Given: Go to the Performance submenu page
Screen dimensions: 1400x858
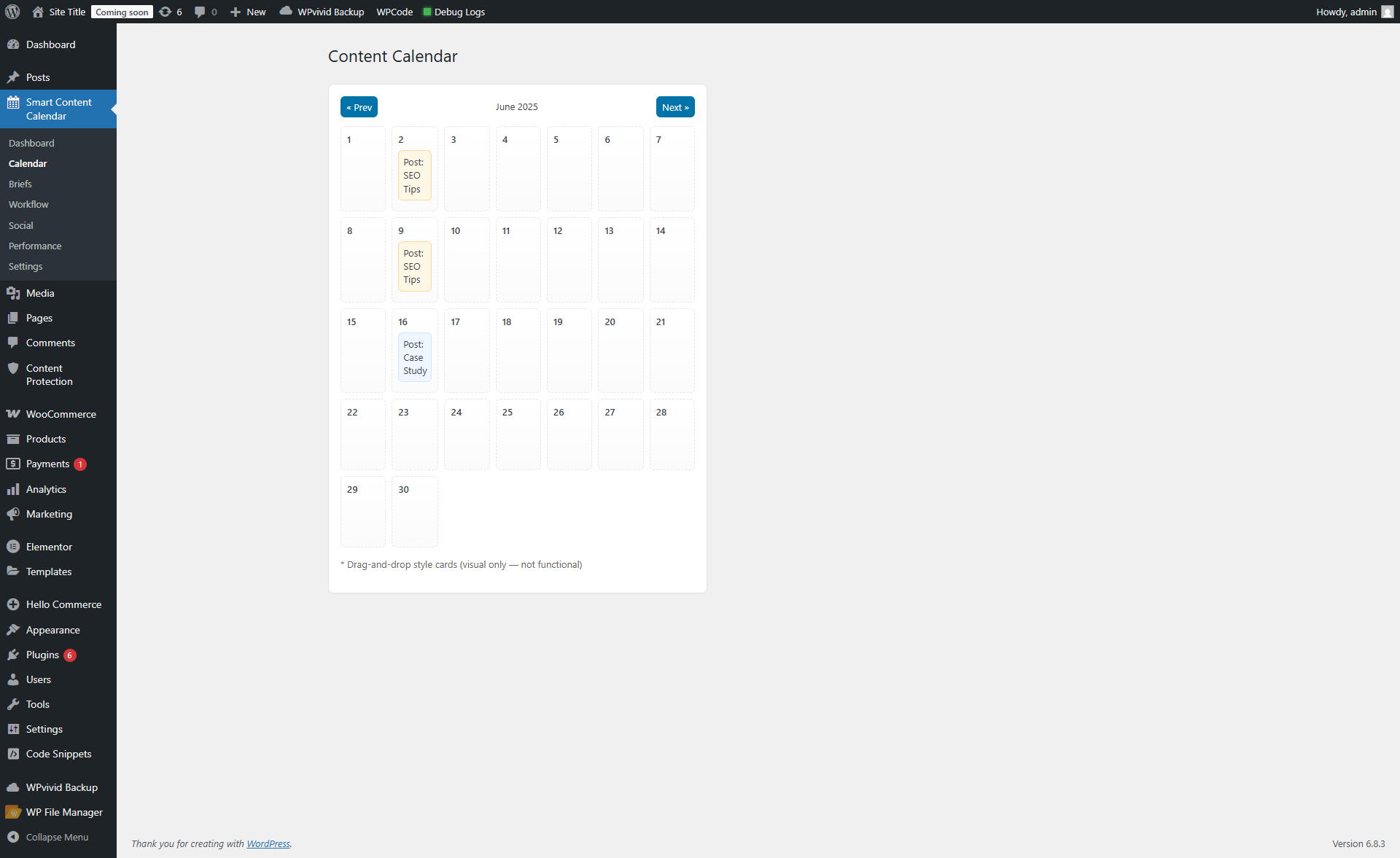Looking at the screenshot, I should click(x=35, y=246).
